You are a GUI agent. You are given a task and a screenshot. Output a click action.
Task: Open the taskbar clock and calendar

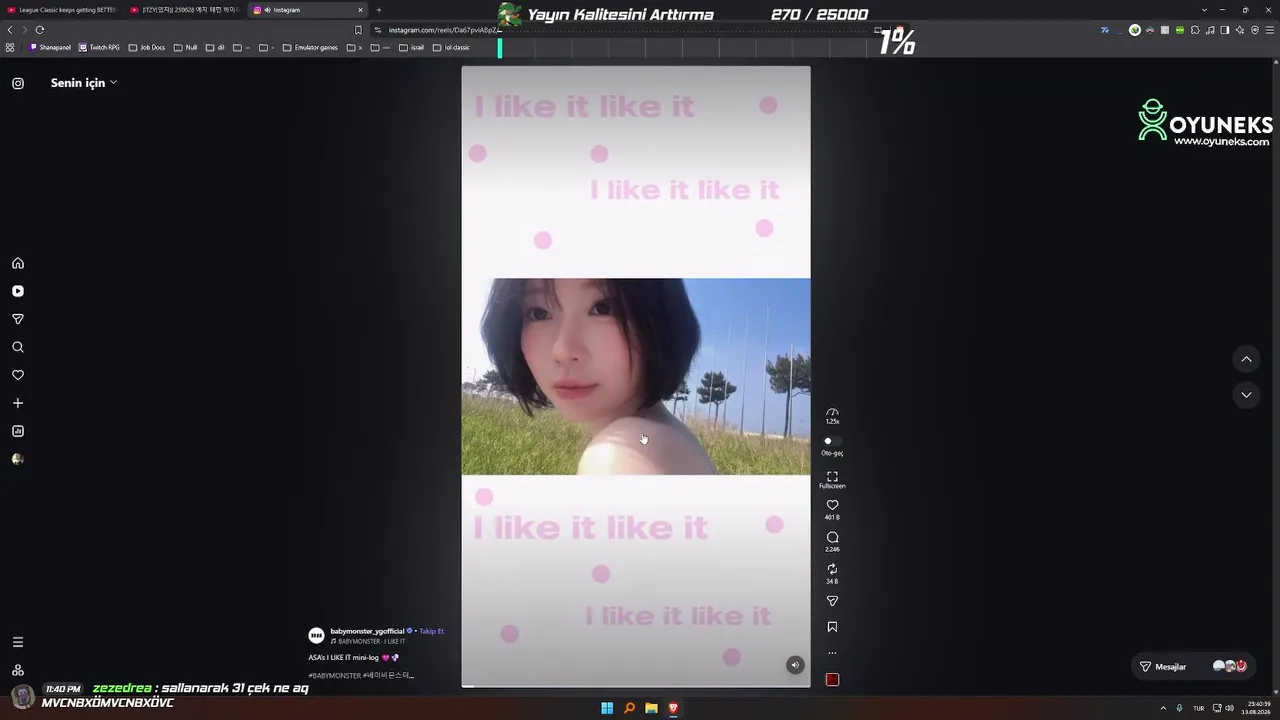coord(1256,708)
